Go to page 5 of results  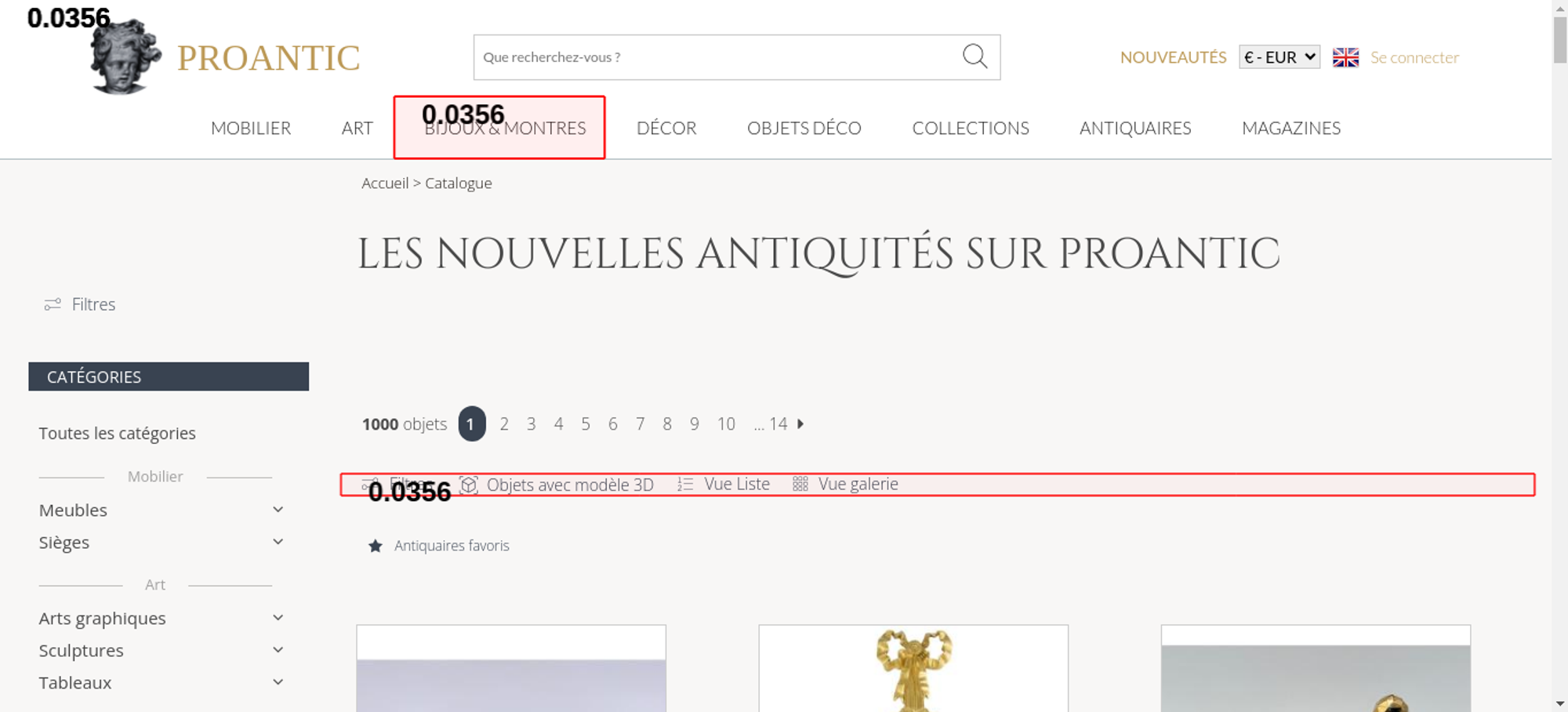coord(586,424)
